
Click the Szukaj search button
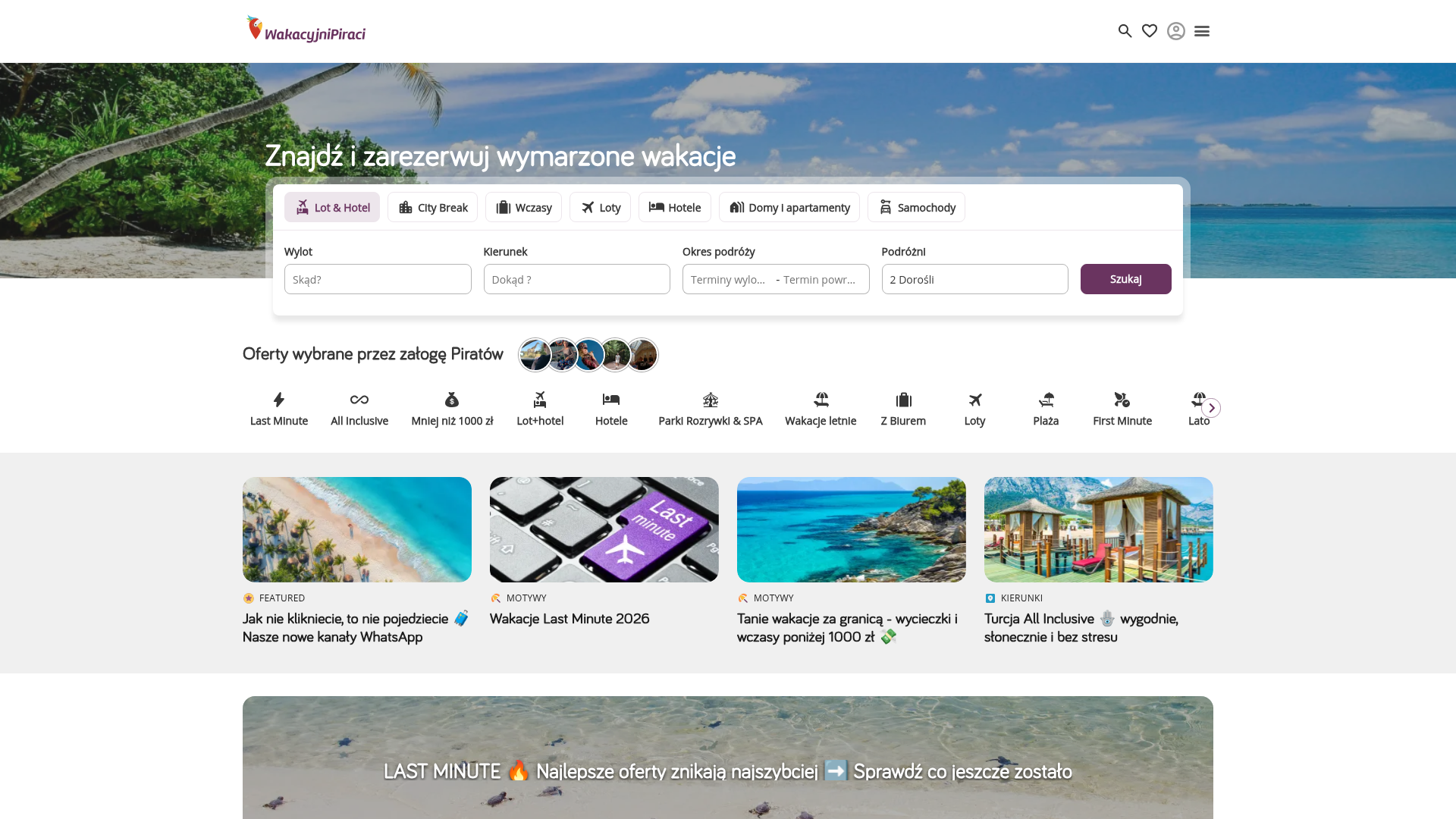click(x=1125, y=279)
